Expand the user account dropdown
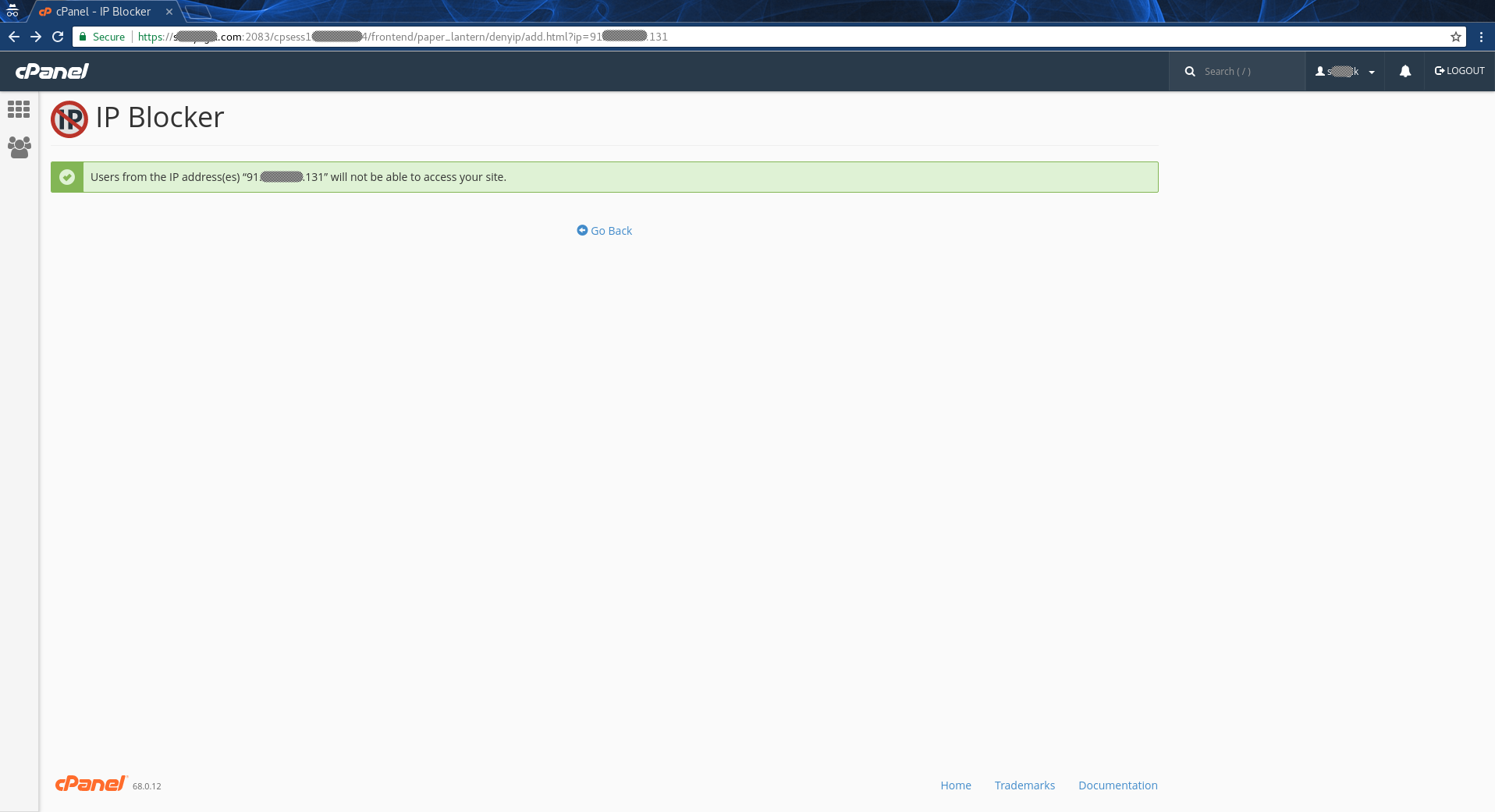The height and width of the screenshot is (812, 1495). click(x=1345, y=71)
